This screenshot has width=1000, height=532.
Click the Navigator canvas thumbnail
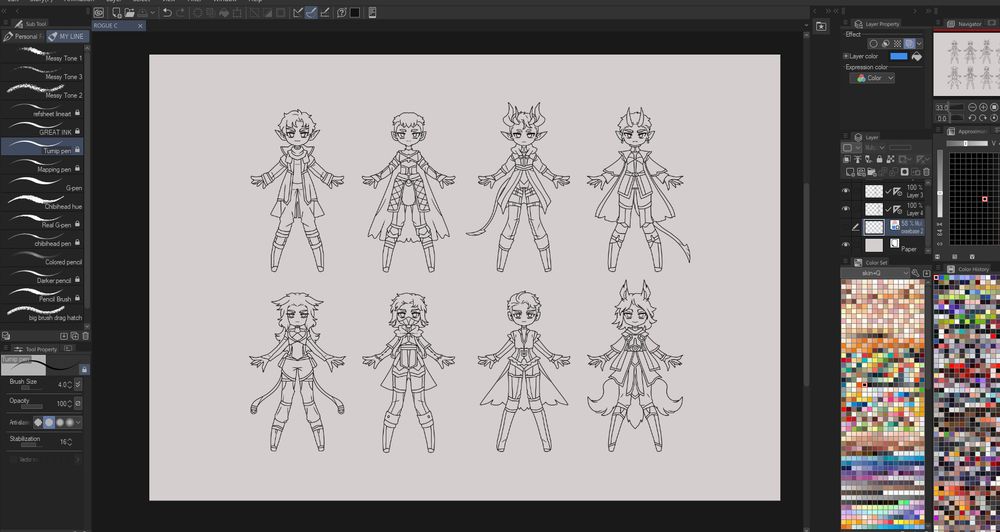[967, 64]
